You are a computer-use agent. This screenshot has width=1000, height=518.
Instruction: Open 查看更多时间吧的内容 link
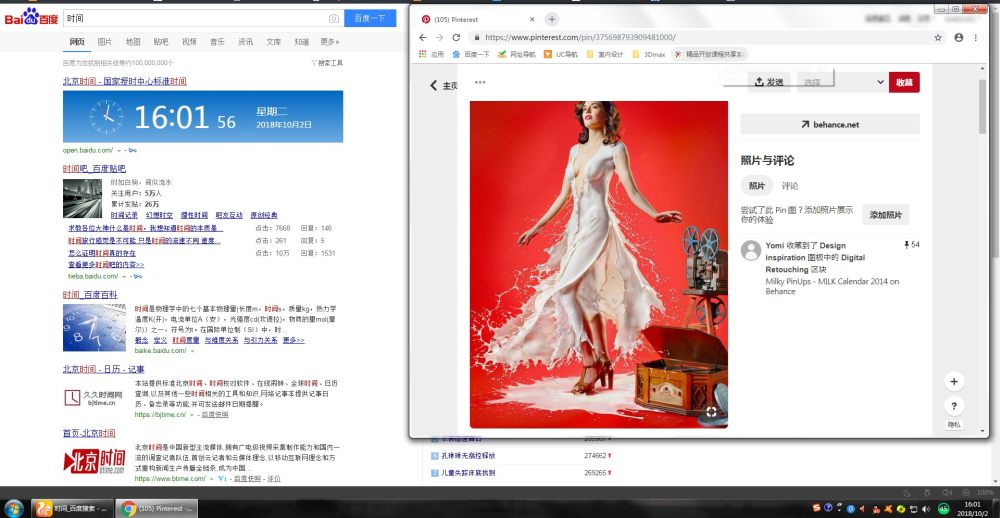pyautogui.click(x=106, y=264)
